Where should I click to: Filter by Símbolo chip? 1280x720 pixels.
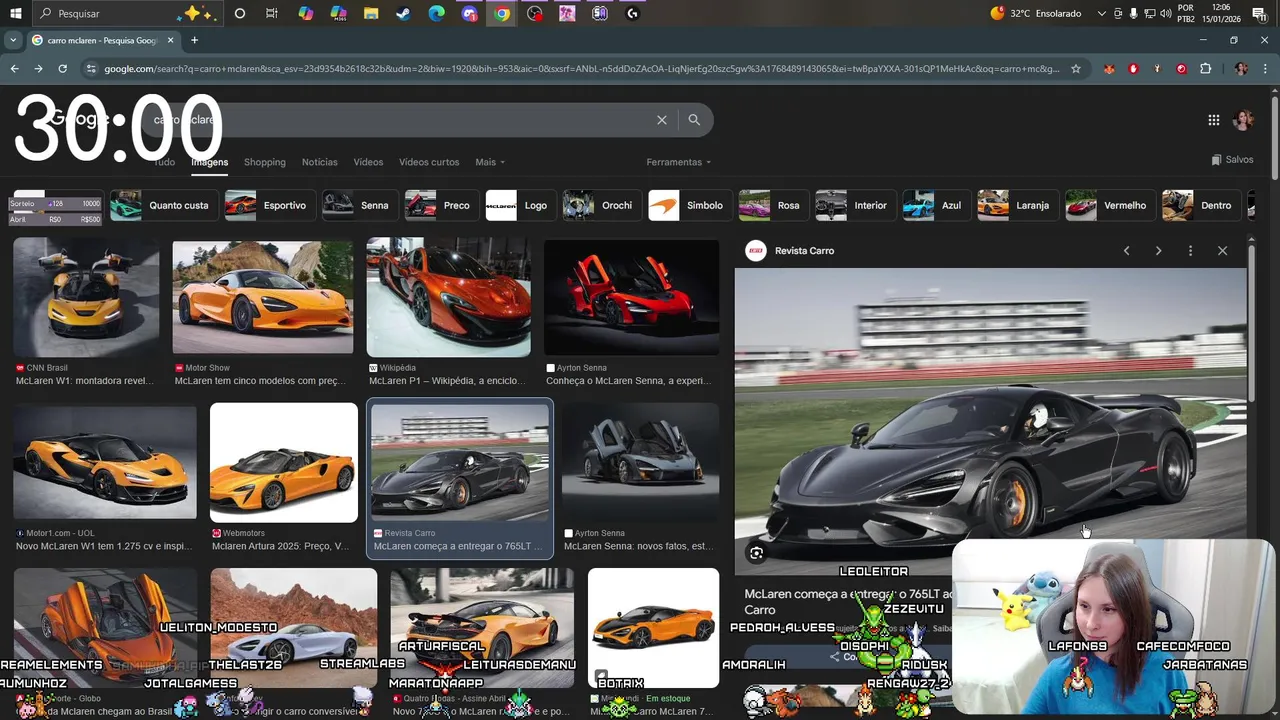point(690,205)
